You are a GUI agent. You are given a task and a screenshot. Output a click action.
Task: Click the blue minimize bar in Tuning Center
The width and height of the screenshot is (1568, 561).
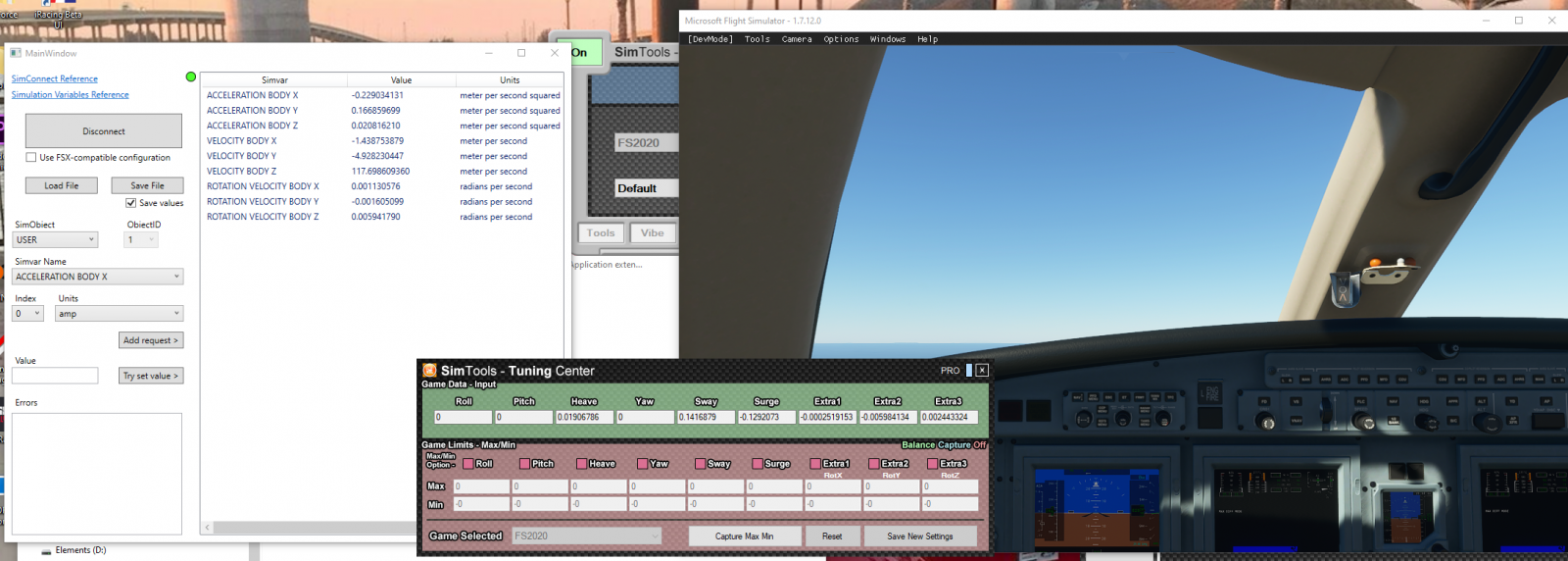point(969,371)
